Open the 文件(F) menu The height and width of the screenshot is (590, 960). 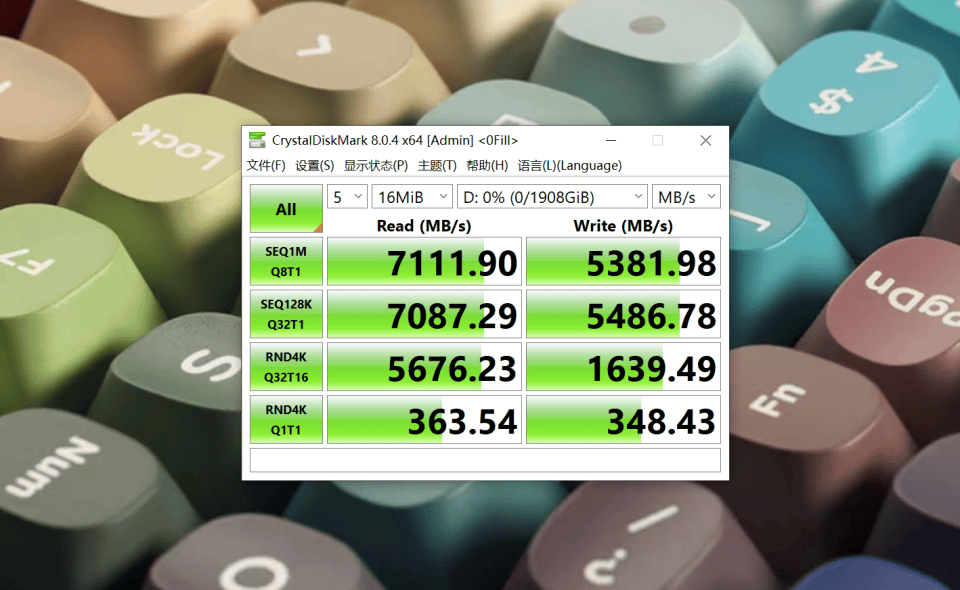click(x=266, y=166)
